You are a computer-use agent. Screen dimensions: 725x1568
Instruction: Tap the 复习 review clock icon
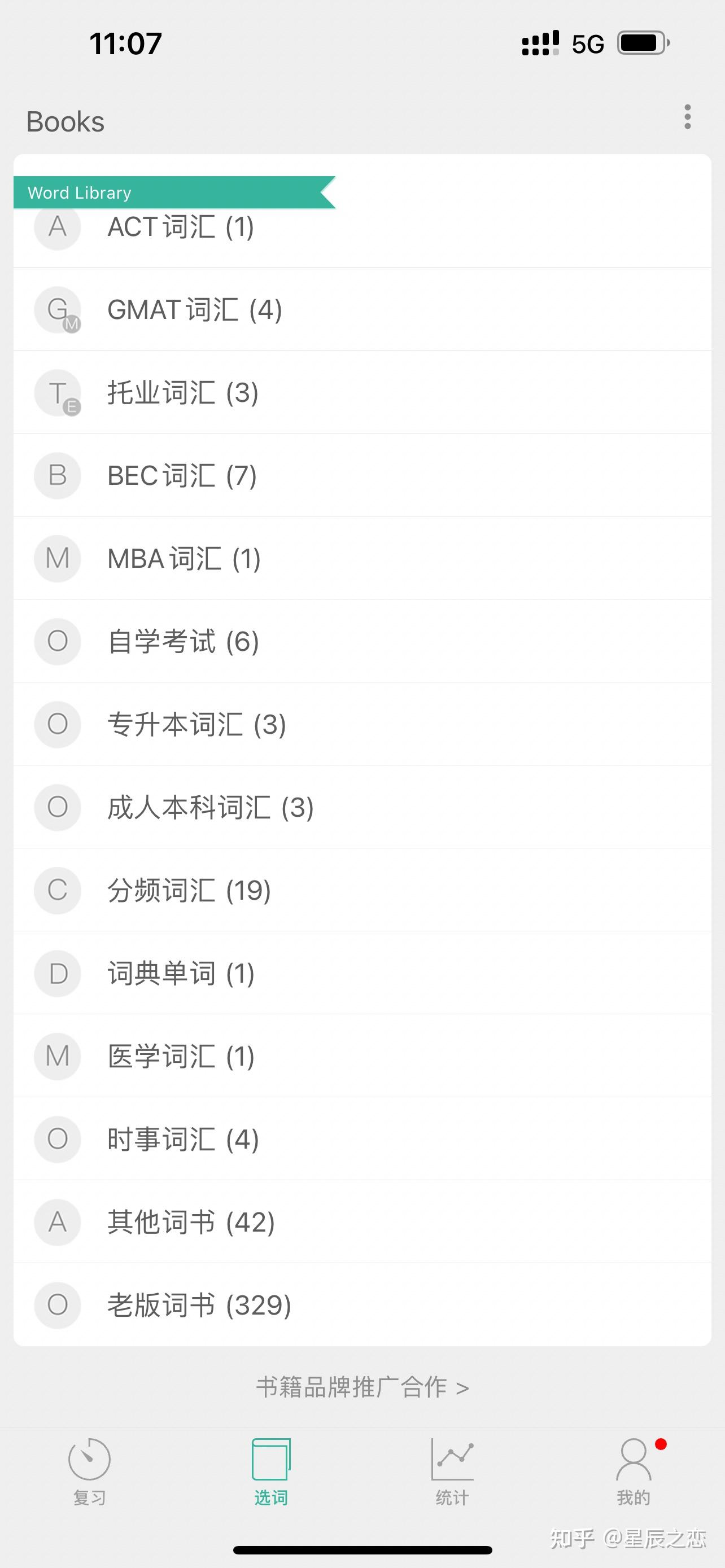[x=89, y=1458]
